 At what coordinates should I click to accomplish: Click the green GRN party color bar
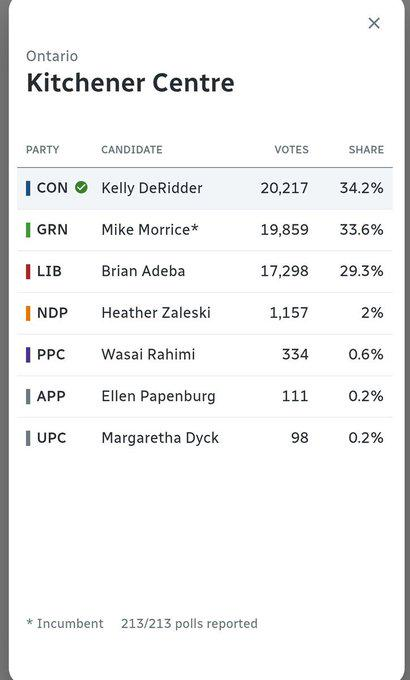(x=28, y=230)
